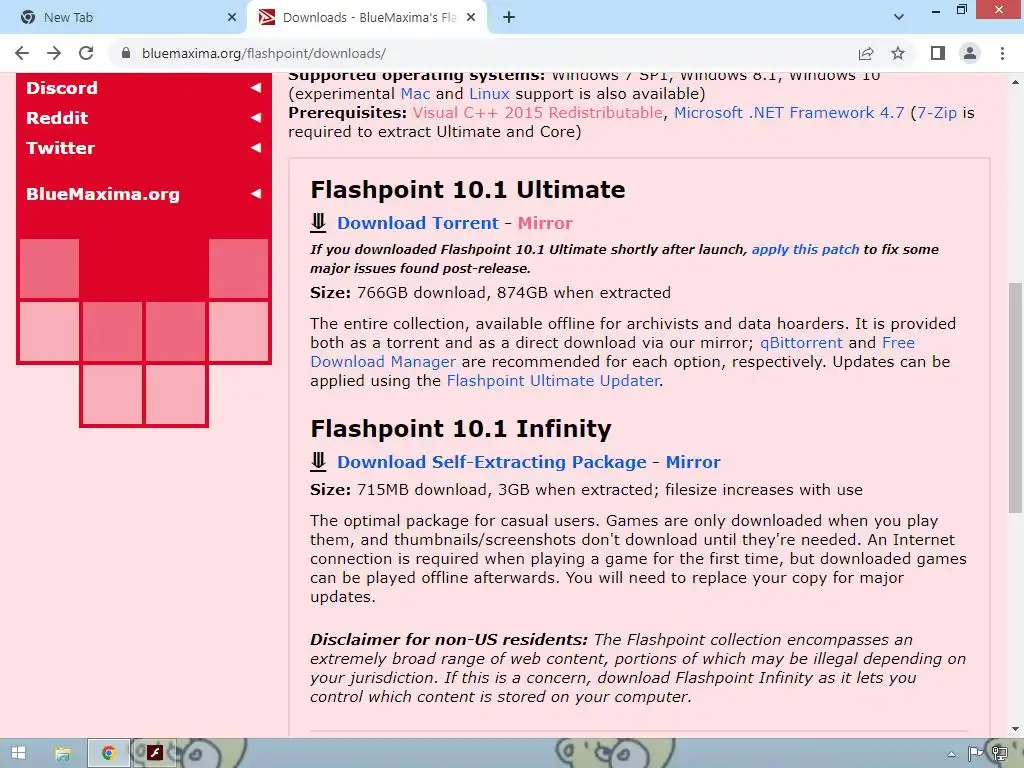Image resolution: width=1024 pixels, height=768 pixels.
Task: Switch to Chrome in the taskbar
Action: click(108, 753)
